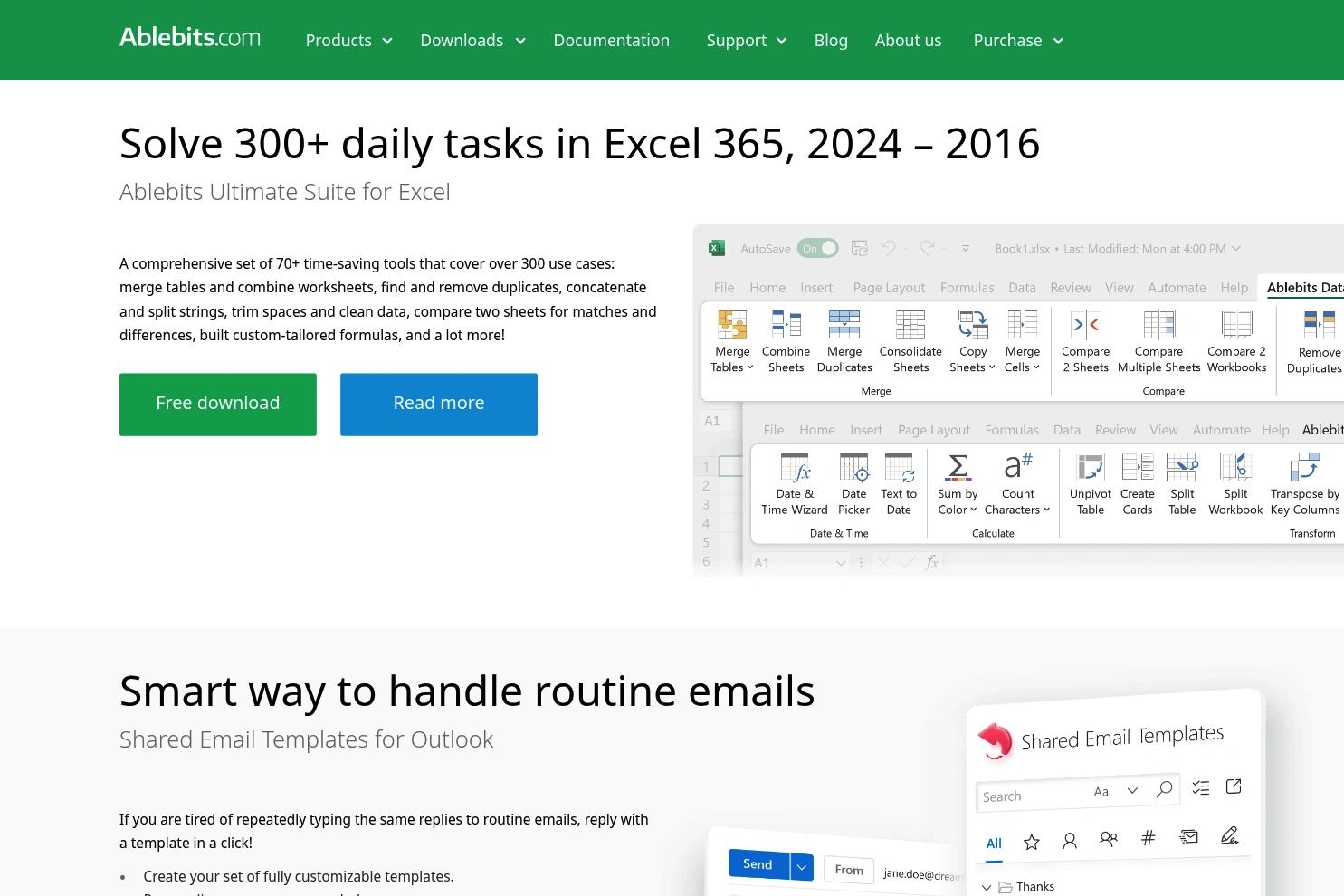Open the Purchase dropdown menu

click(x=1017, y=41)
